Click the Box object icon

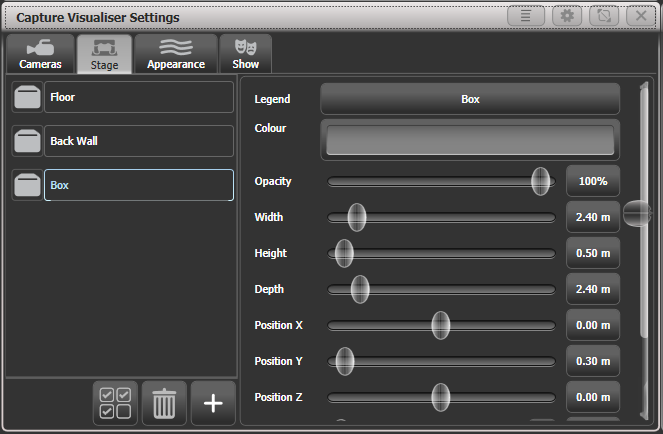27,185
